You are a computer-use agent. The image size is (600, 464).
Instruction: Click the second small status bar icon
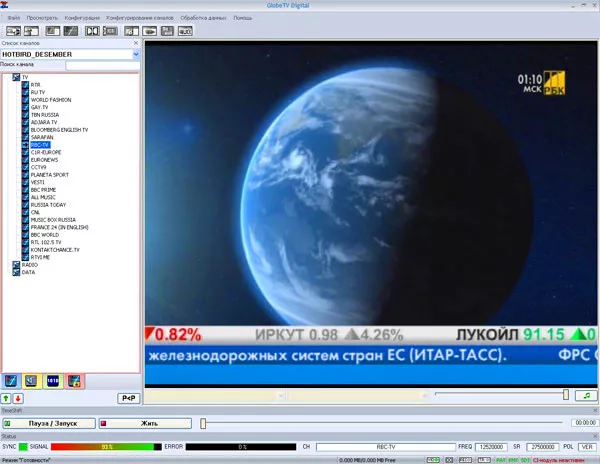click(449, 460)
